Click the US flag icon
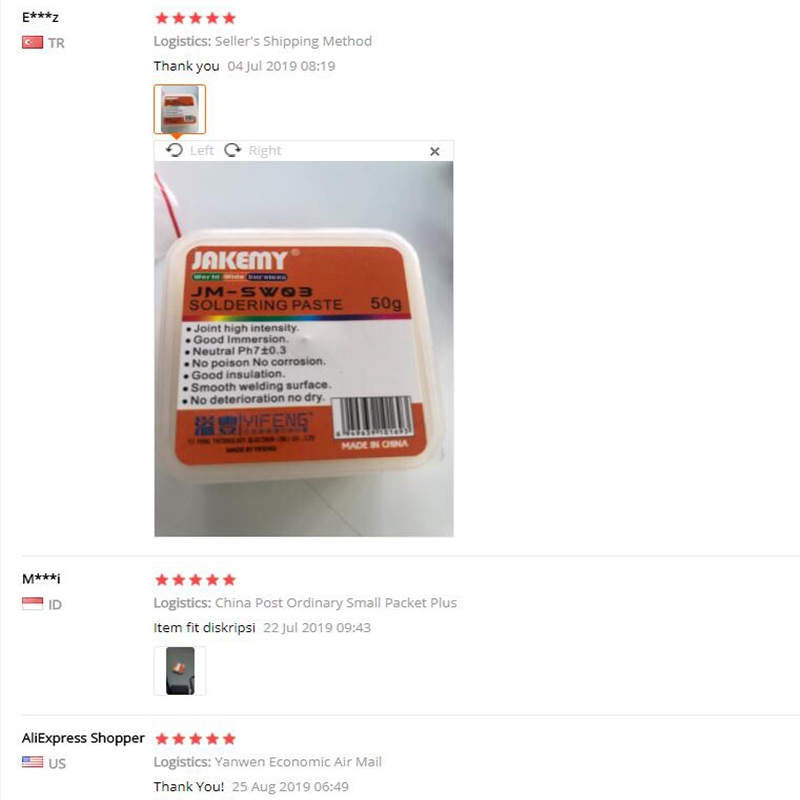Image resolution: width=800 pixels, height=800 pixels. [x=33, y=762]
